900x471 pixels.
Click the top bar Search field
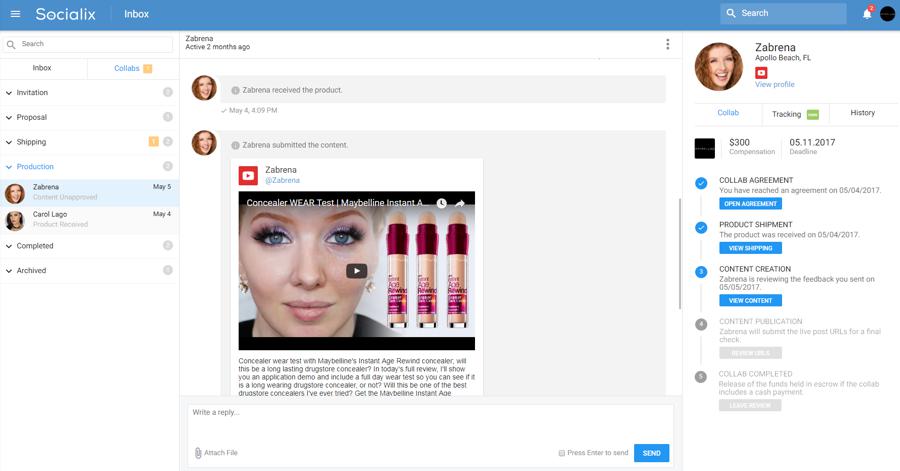[x=783, y=13]
